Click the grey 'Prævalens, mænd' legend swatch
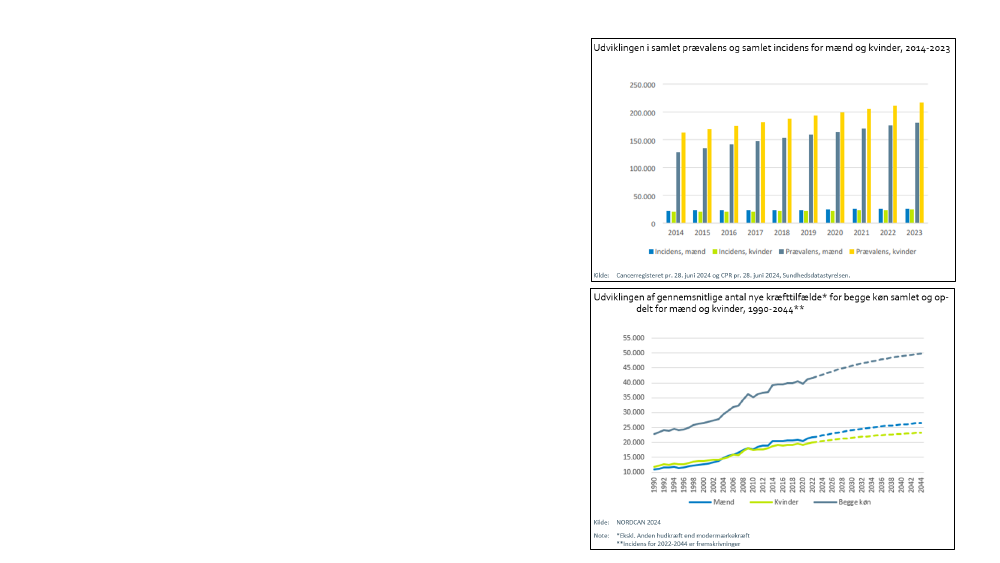Screen dimensions: 1000x563 781,252
